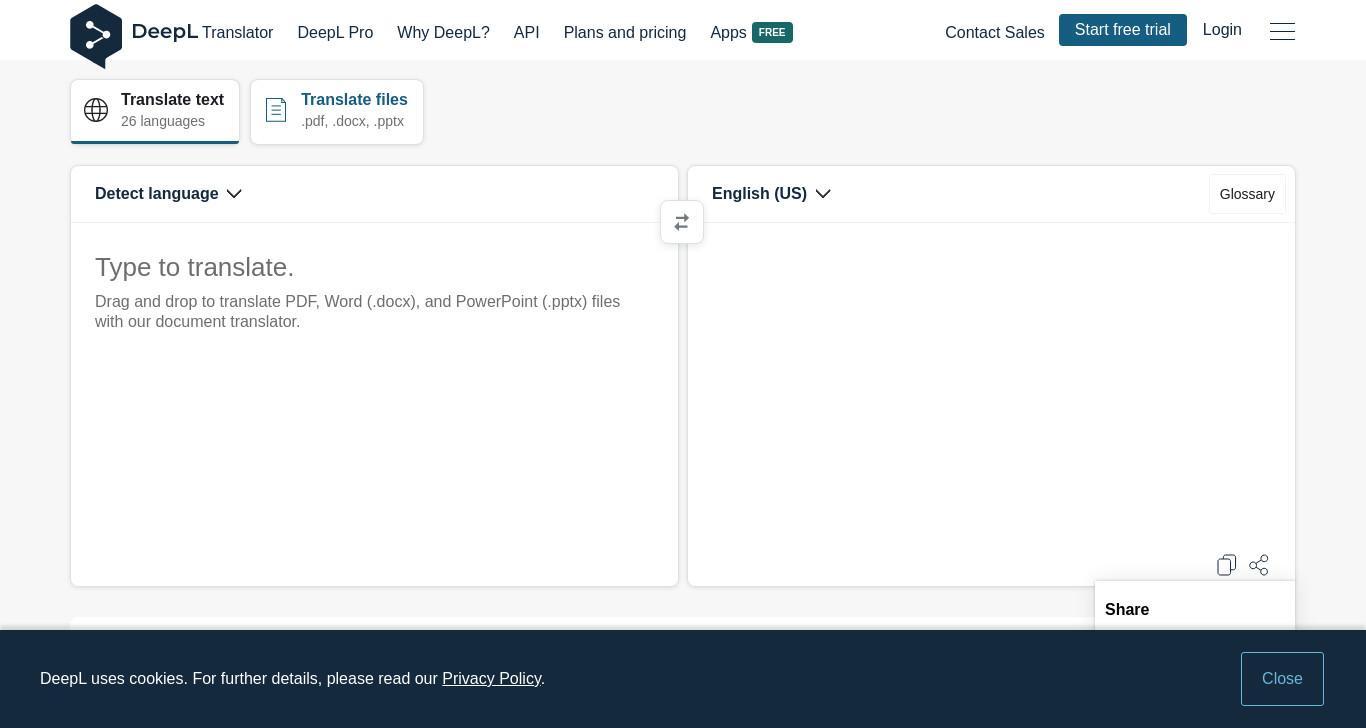Open the hamburger menu icon

(x=1282, y=31)
